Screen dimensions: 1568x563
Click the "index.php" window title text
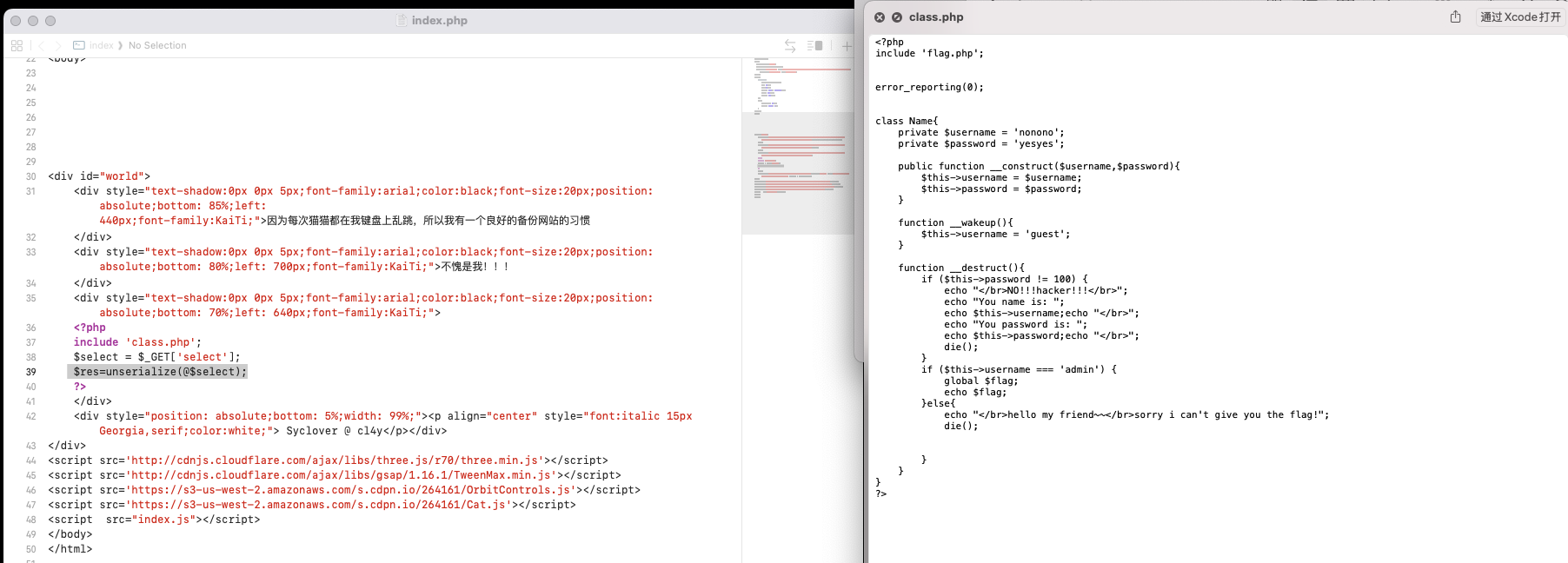click(x=439, y=20)
